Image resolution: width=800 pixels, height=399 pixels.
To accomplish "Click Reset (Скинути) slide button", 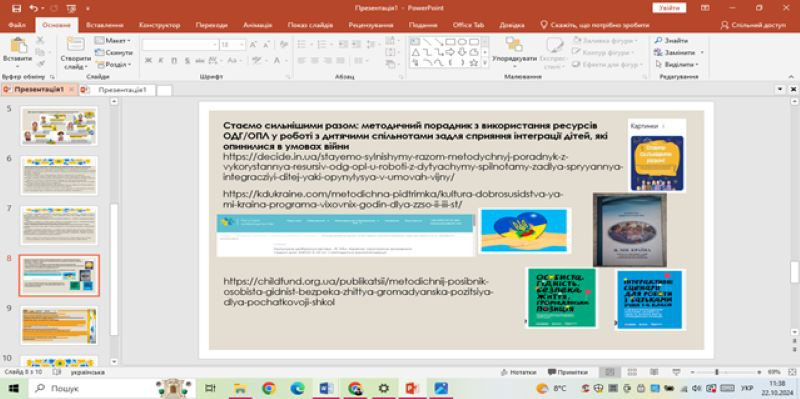I will pos(113,53).
